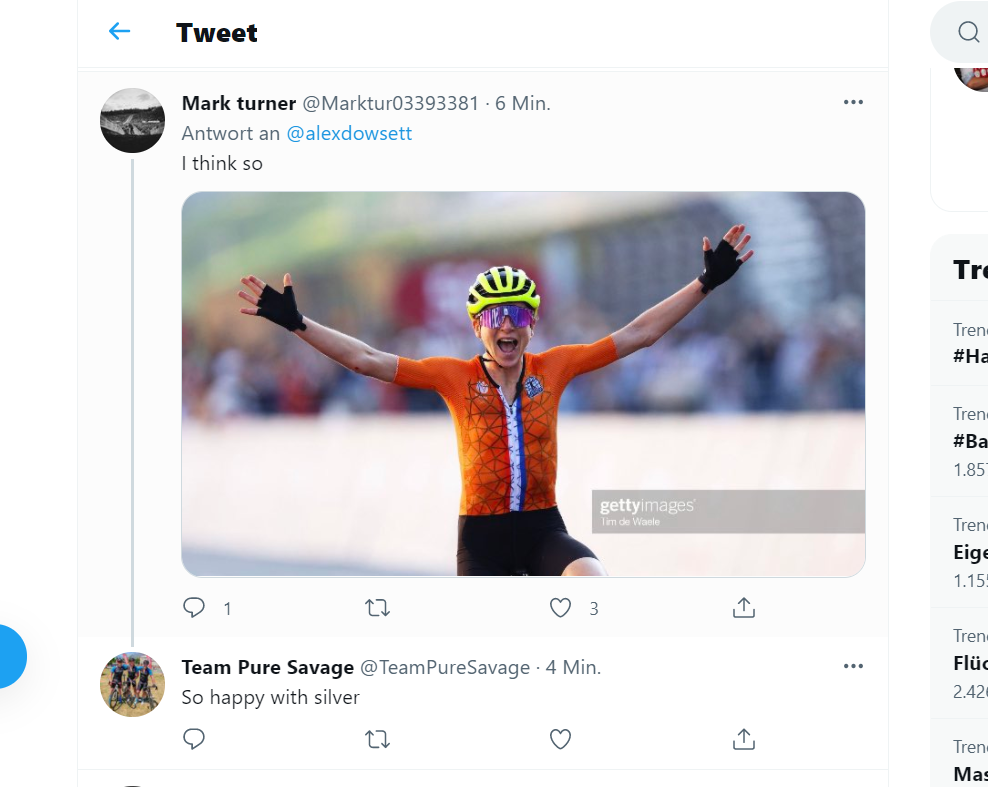The height and width of the screenshot is (787, 988).
Task: Click the Twitter search magnifier icon
Action: 968,32
